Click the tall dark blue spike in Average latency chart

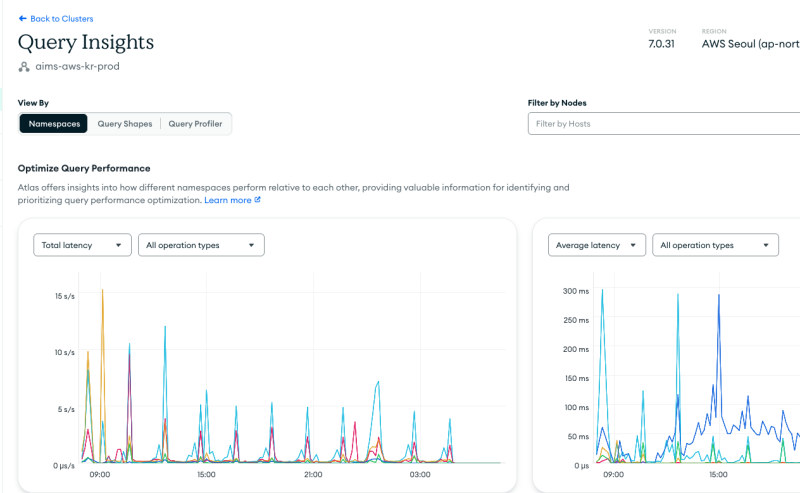pyautogui.click(x=718, y=295)
